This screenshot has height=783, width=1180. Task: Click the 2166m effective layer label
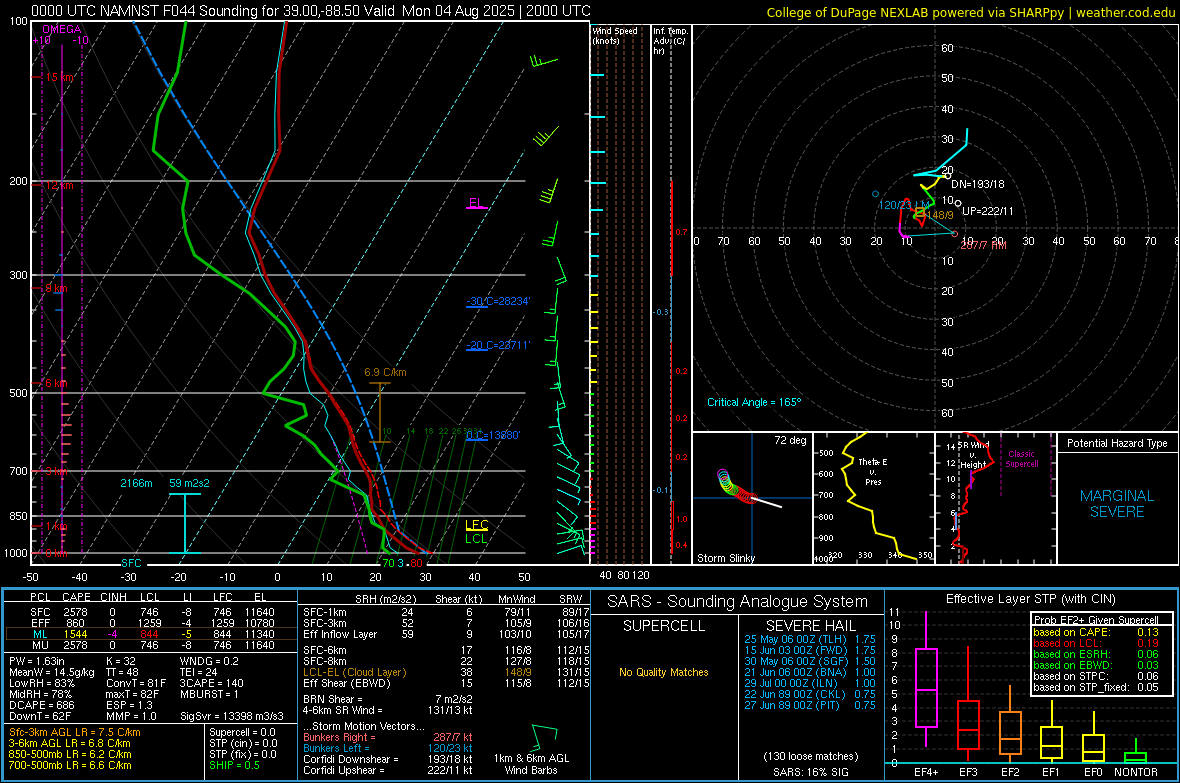point(136,483)
